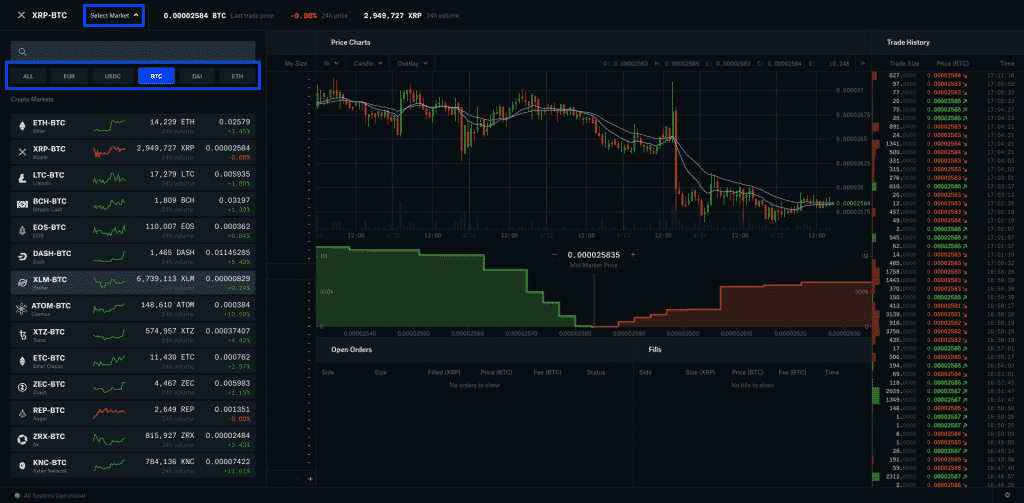The height and width of the screenshot is (503, 1024).
Task: Zoom out depth chart with minus button
Action: pos(554,255)
